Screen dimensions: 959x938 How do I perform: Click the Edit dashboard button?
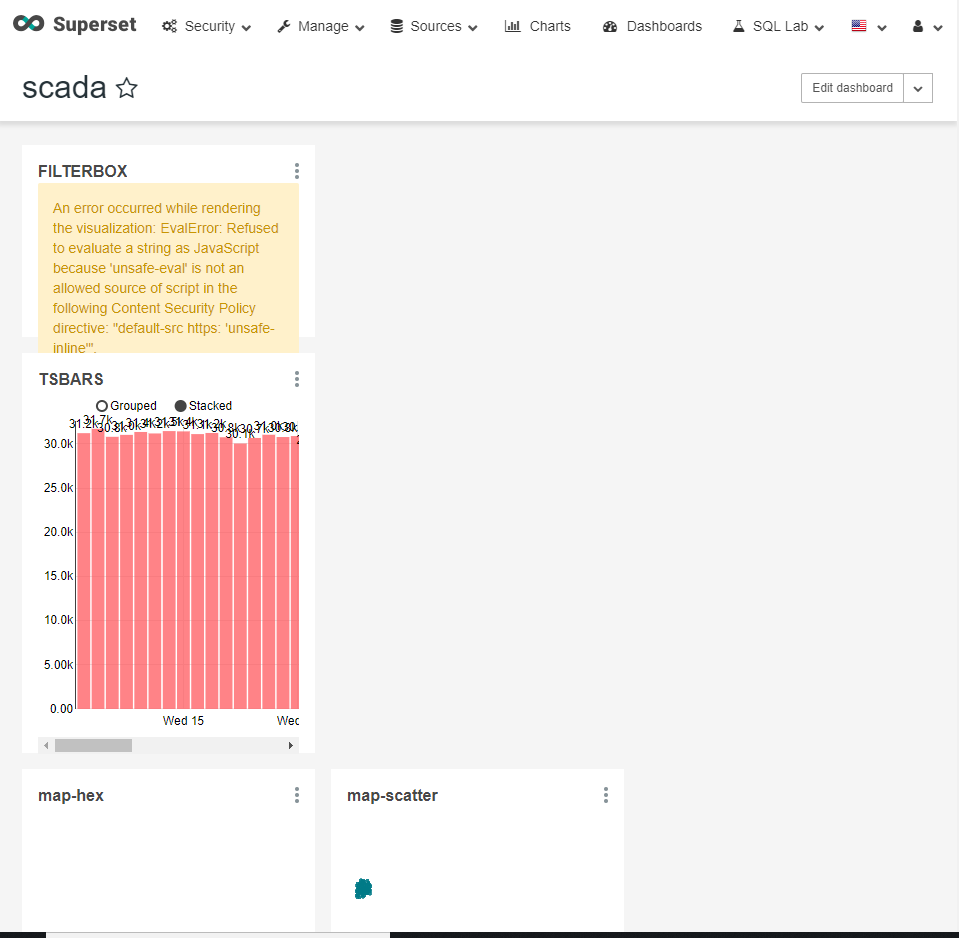click(x=851, y=88)
